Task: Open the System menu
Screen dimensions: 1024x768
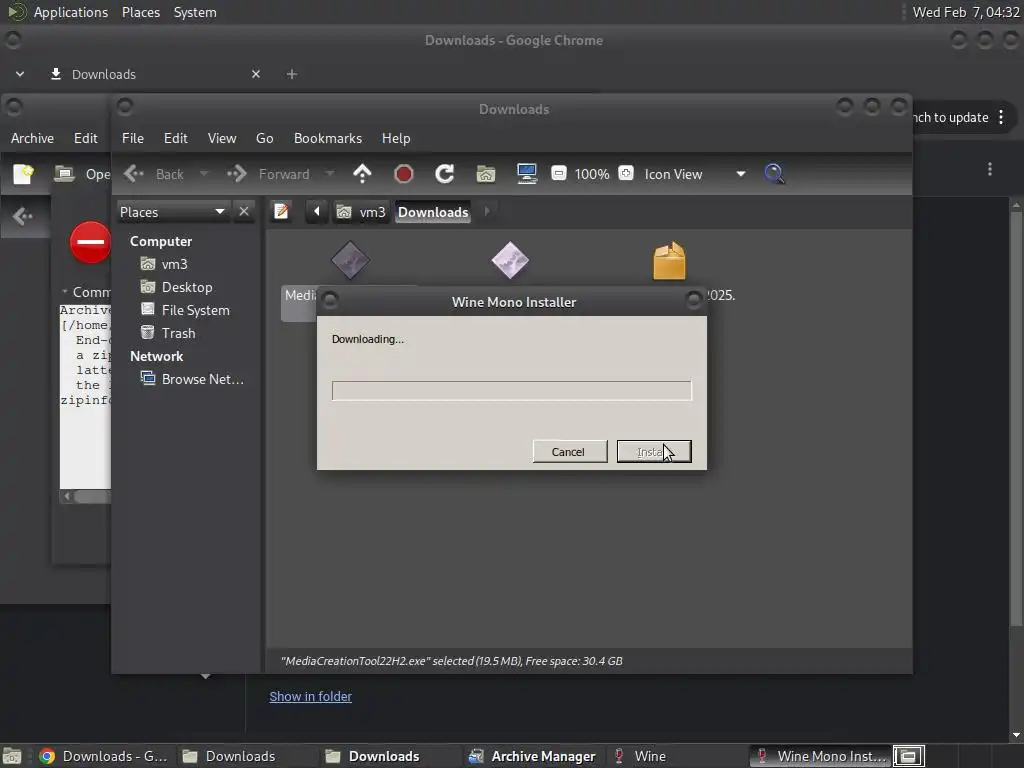Action: pyautogui.click(x=195, y=12)
